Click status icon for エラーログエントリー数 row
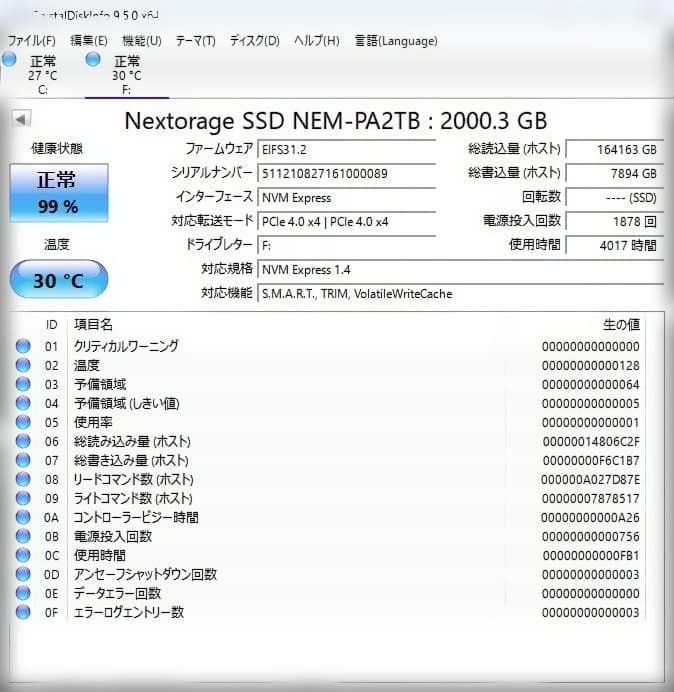The image size is (674, 692). (23, 612)
